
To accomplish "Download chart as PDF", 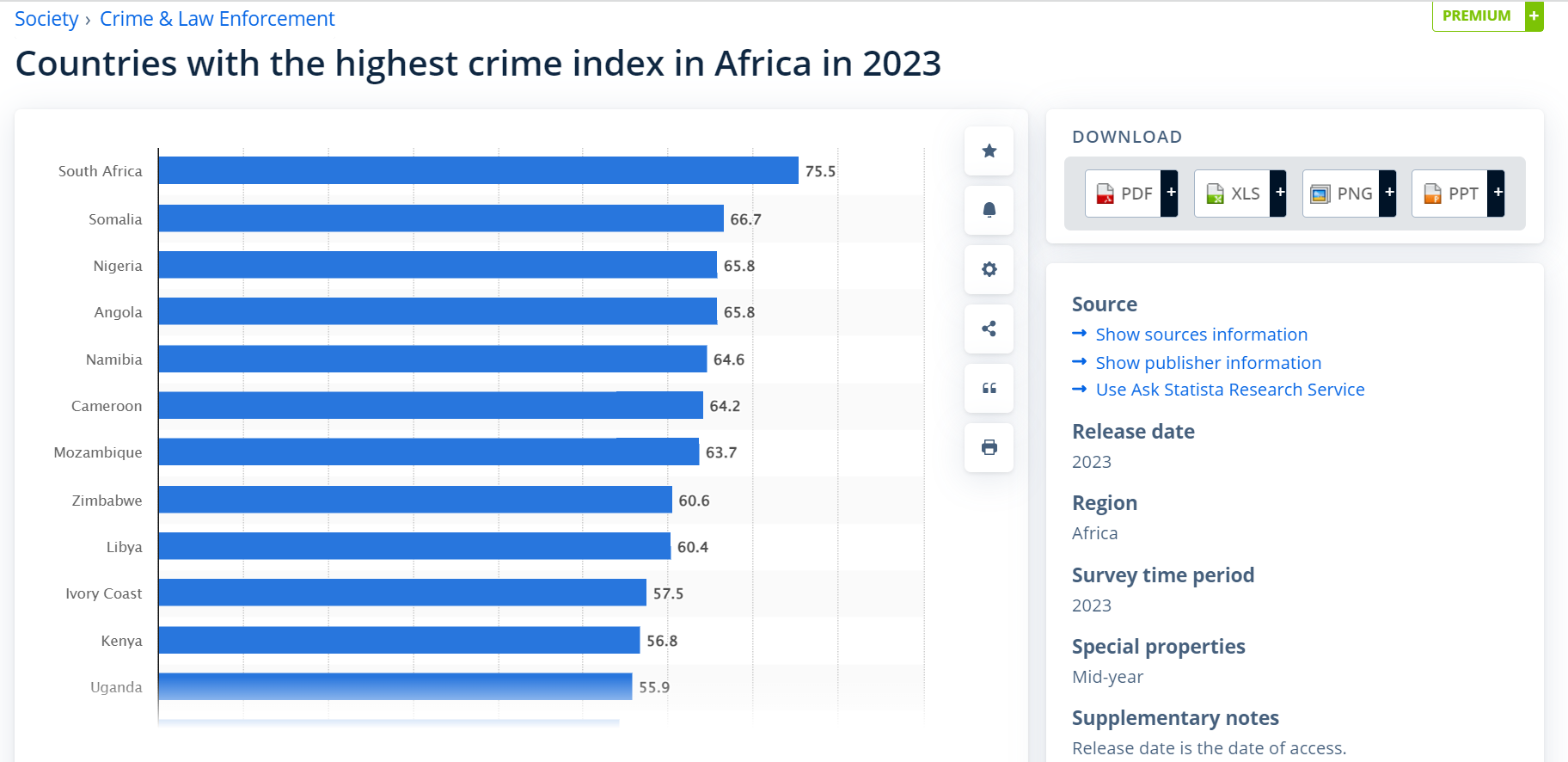I will coord(1130,194).
